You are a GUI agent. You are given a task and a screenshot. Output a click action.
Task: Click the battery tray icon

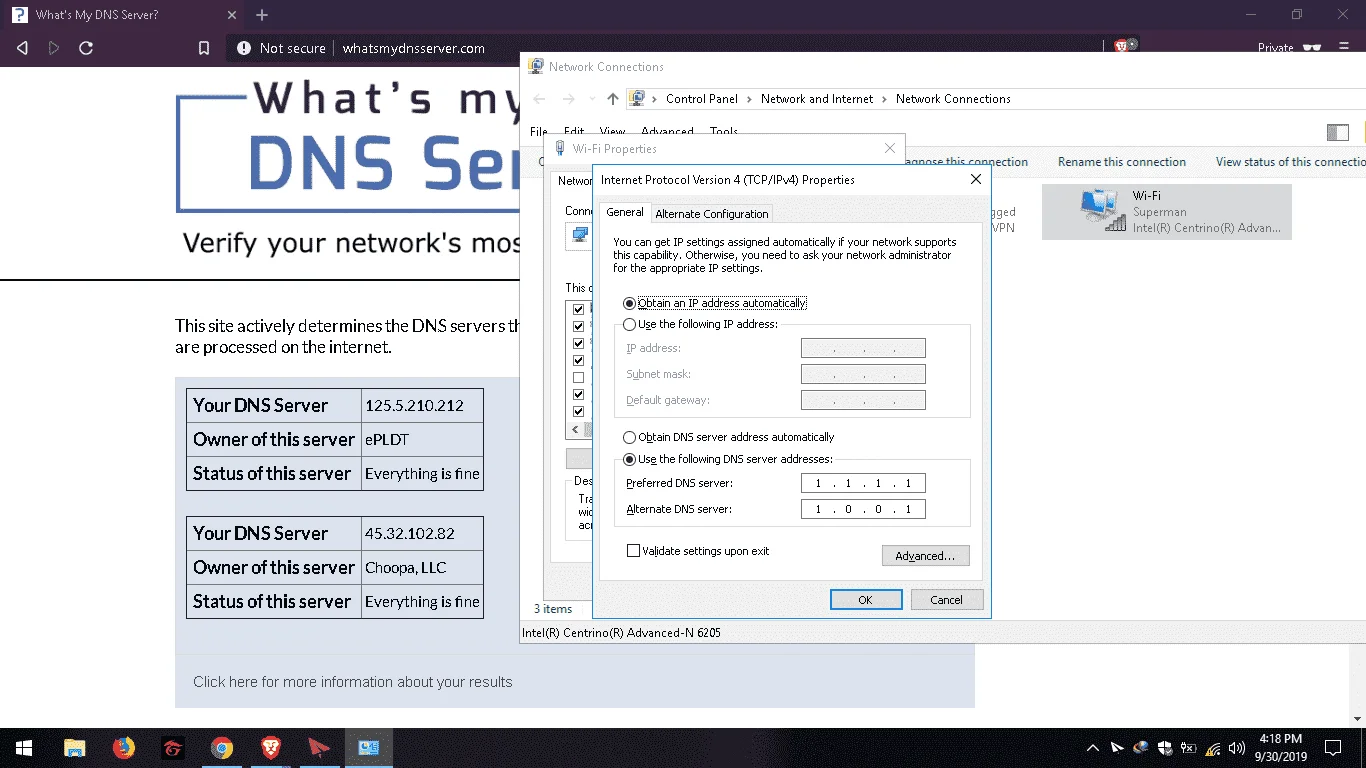click(x=1189, y=748)
